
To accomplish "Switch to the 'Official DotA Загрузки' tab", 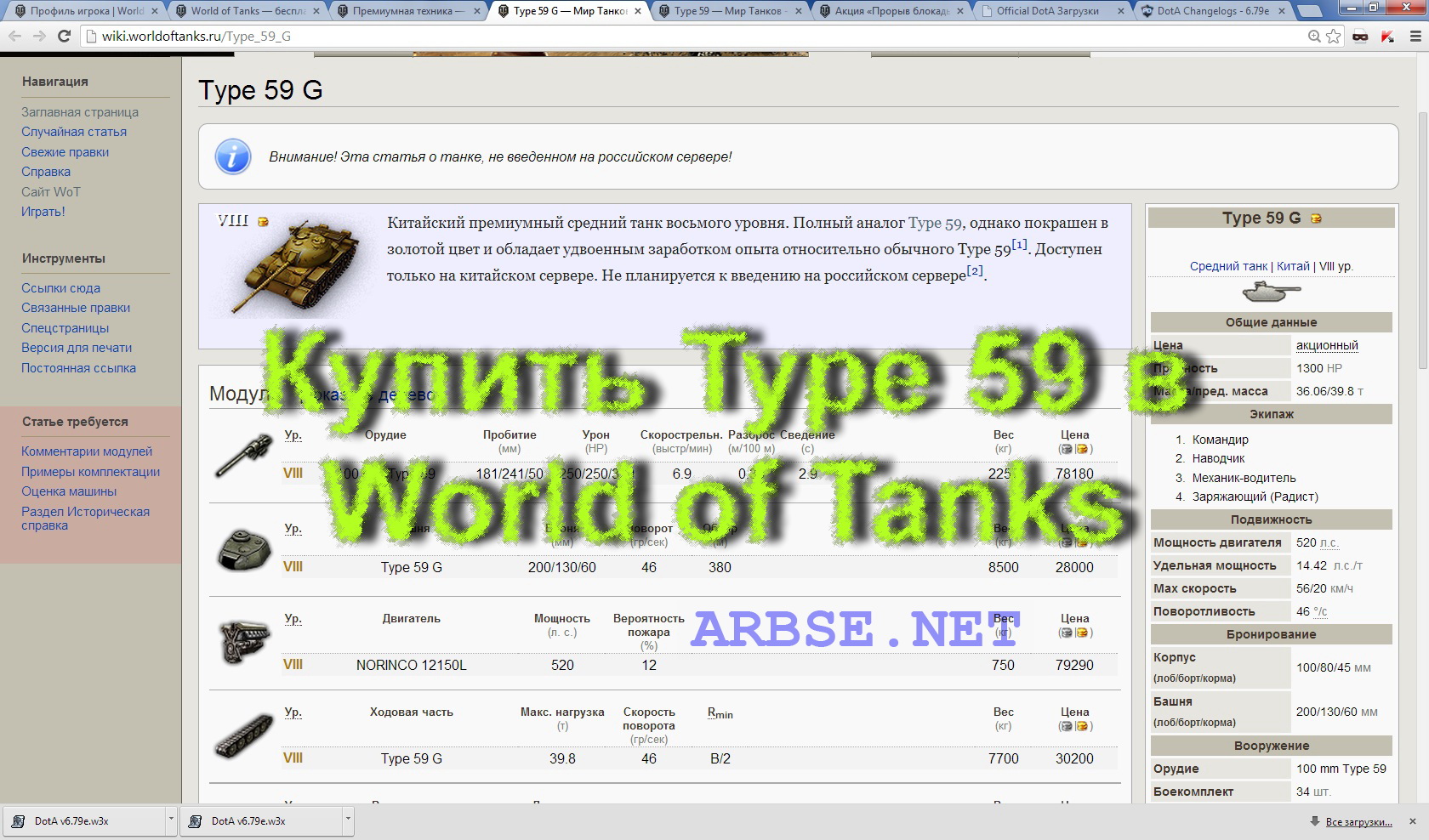I will [x=1051, y=11].
